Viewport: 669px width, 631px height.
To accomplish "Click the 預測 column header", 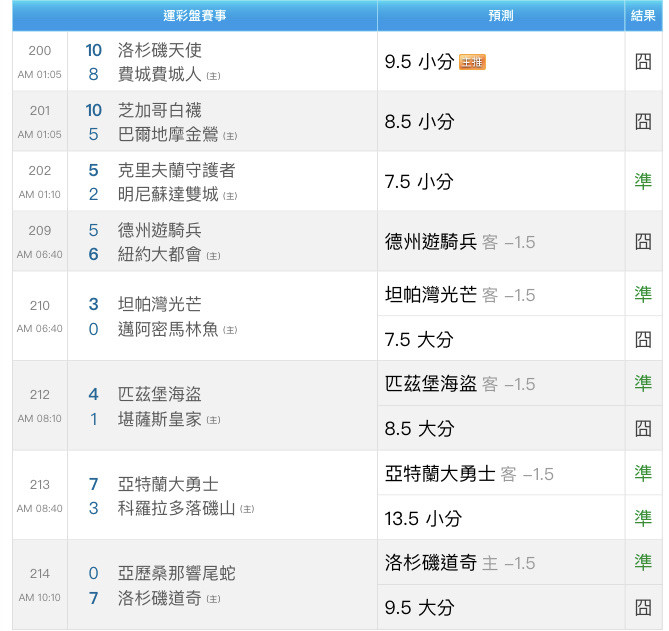I will pyautogui.click(x=501, y=16).
